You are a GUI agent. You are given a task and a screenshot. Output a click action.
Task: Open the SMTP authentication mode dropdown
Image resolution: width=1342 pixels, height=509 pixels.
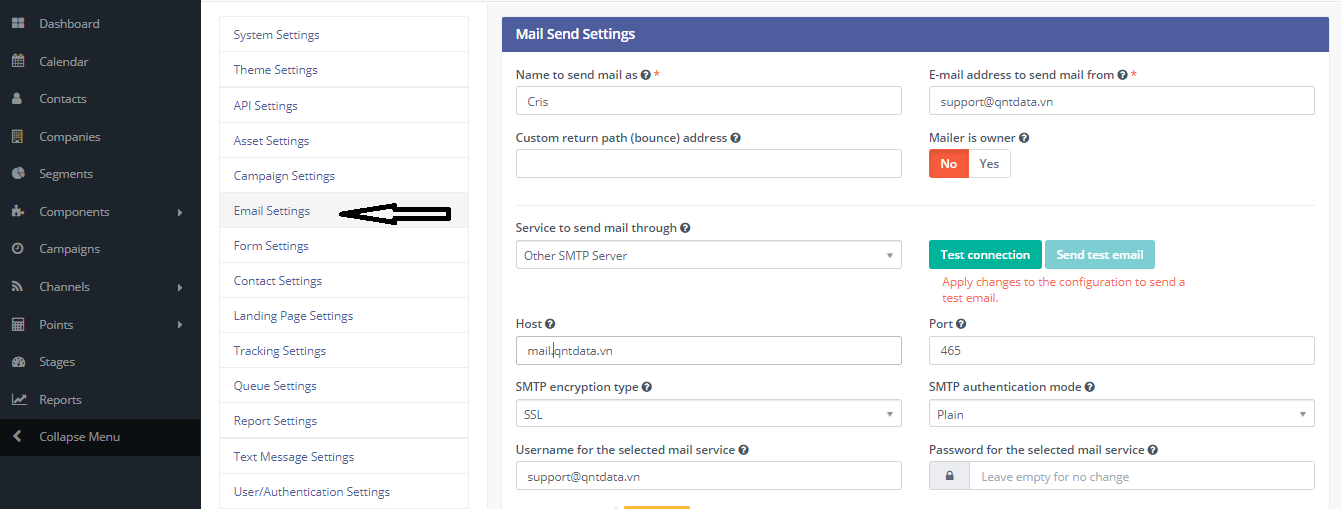(x=1121, y=414)
